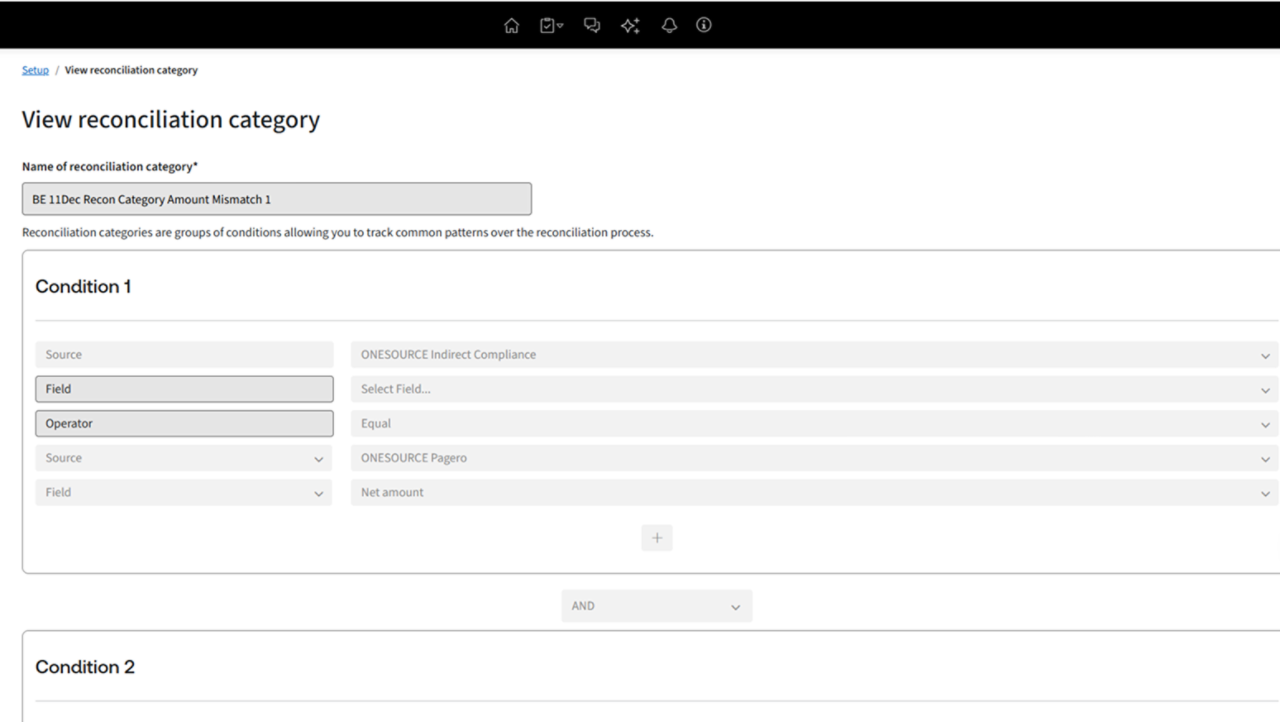This screenshot has height=722, width=1280.
Task: Expand the ONESOURCE Indirect Compliance dropdown
Action: click(x=814, y=355)
